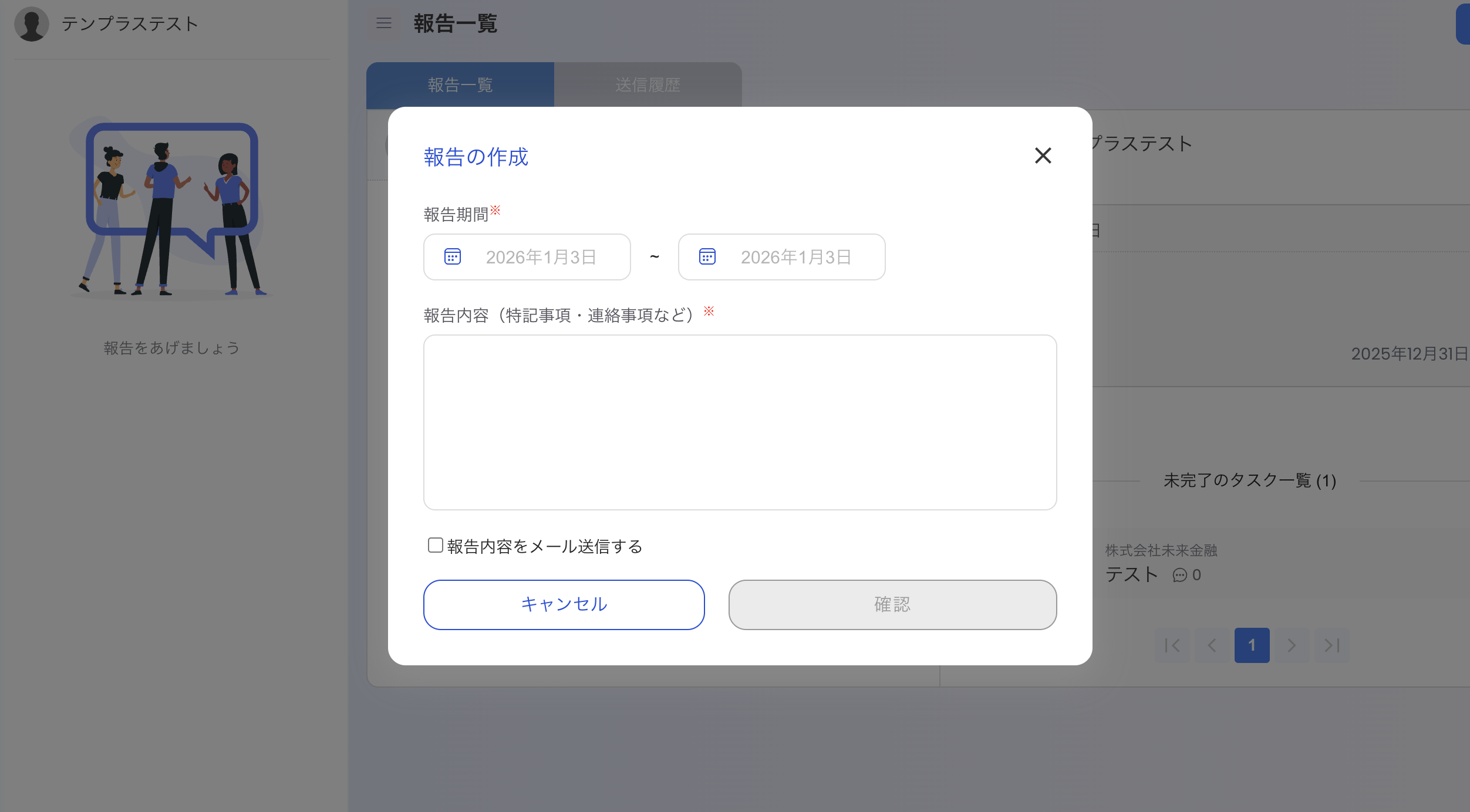Select page 1 in pagination
The image size is (1470, 812).
pyautogui.click(x=1253, y=645)
